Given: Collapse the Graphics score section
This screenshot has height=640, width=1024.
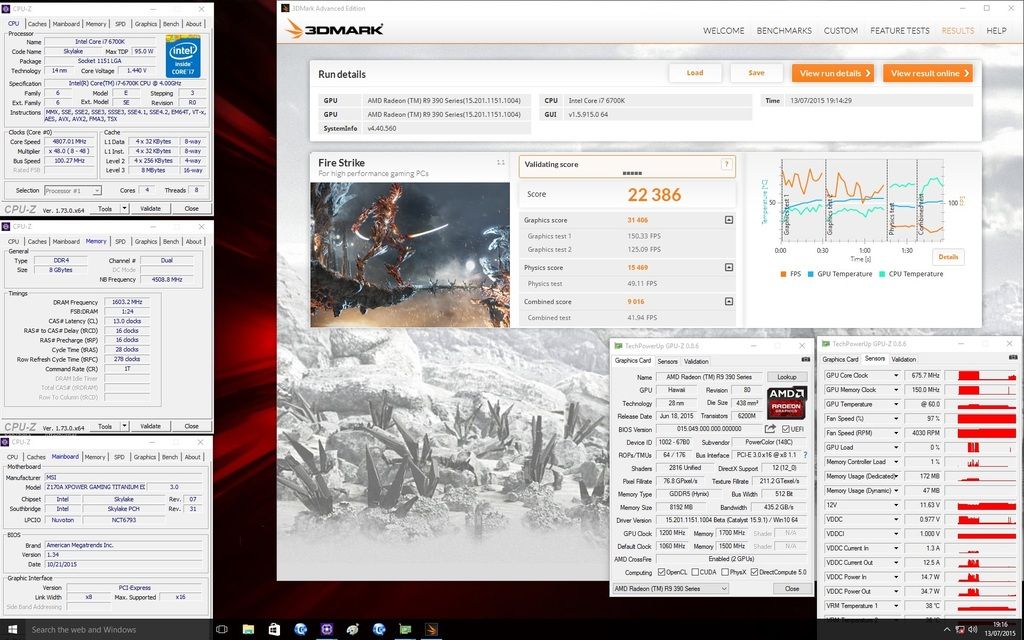Looking at the screenshot, I should [729, 220].
